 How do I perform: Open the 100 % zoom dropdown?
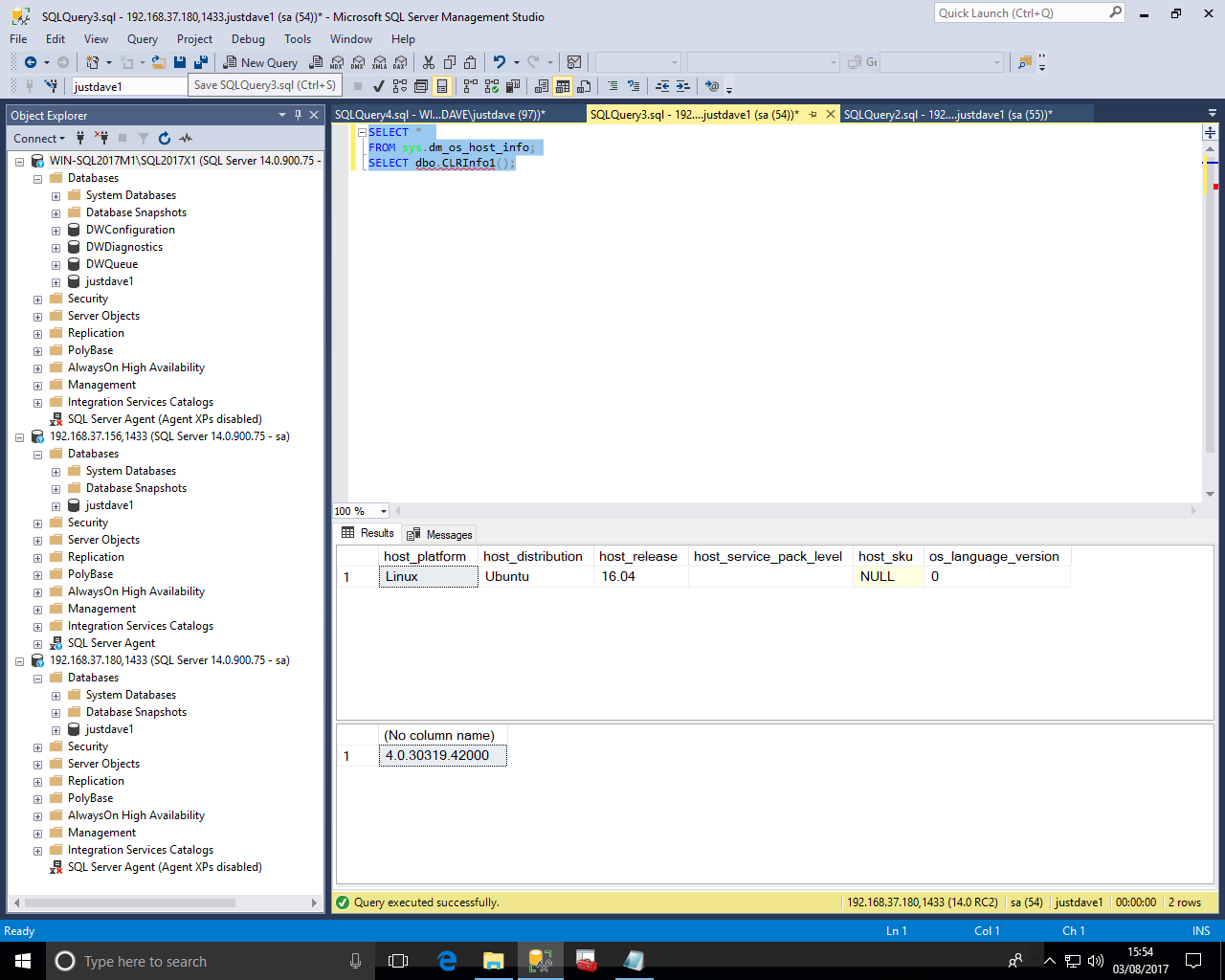tap(384, 511)
